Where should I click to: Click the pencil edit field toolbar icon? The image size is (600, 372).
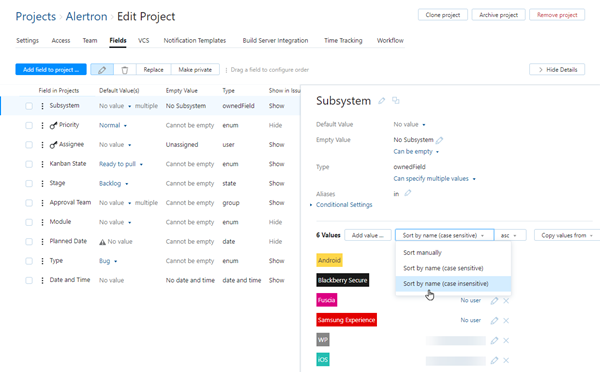coord(102,70)
